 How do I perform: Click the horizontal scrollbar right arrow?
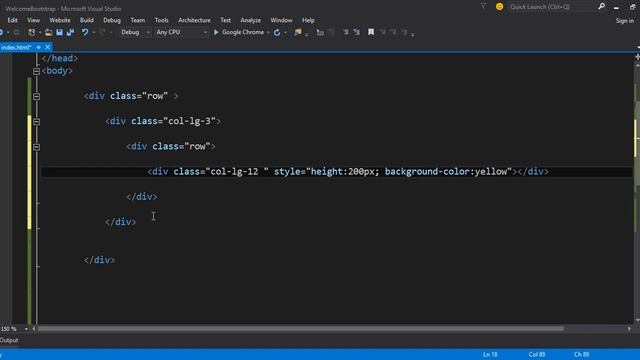(629, 329)
